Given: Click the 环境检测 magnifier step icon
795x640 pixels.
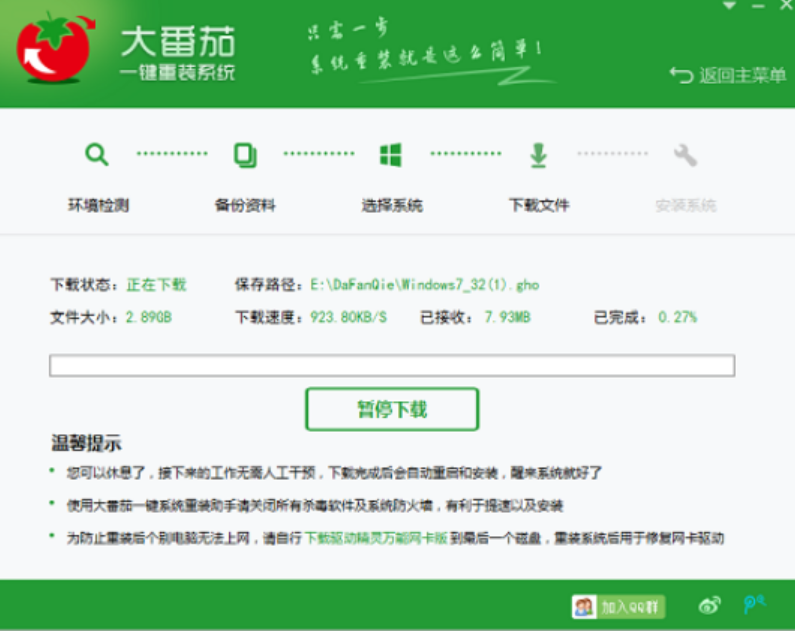Looking at the screenshot, I should pos(97,154).
